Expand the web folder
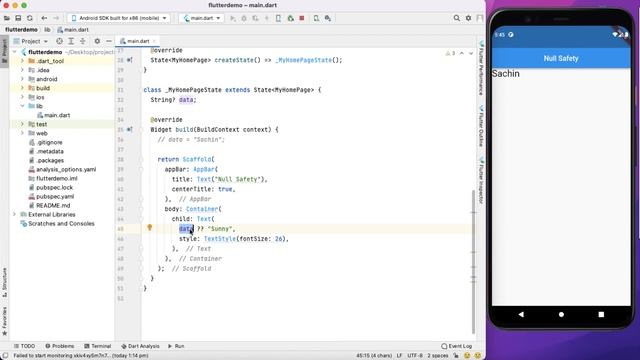Viewport: 640px width, 360px height. [22, 133]
